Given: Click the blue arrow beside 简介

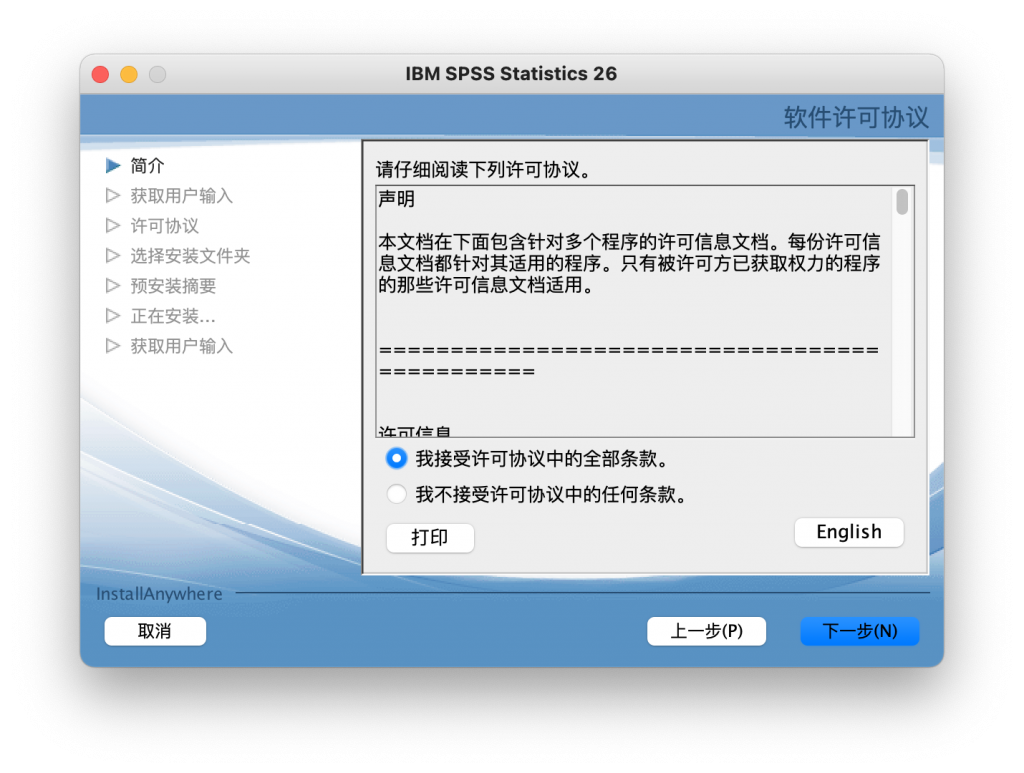Looking at the screenshot, I should (x=113, y=166).
